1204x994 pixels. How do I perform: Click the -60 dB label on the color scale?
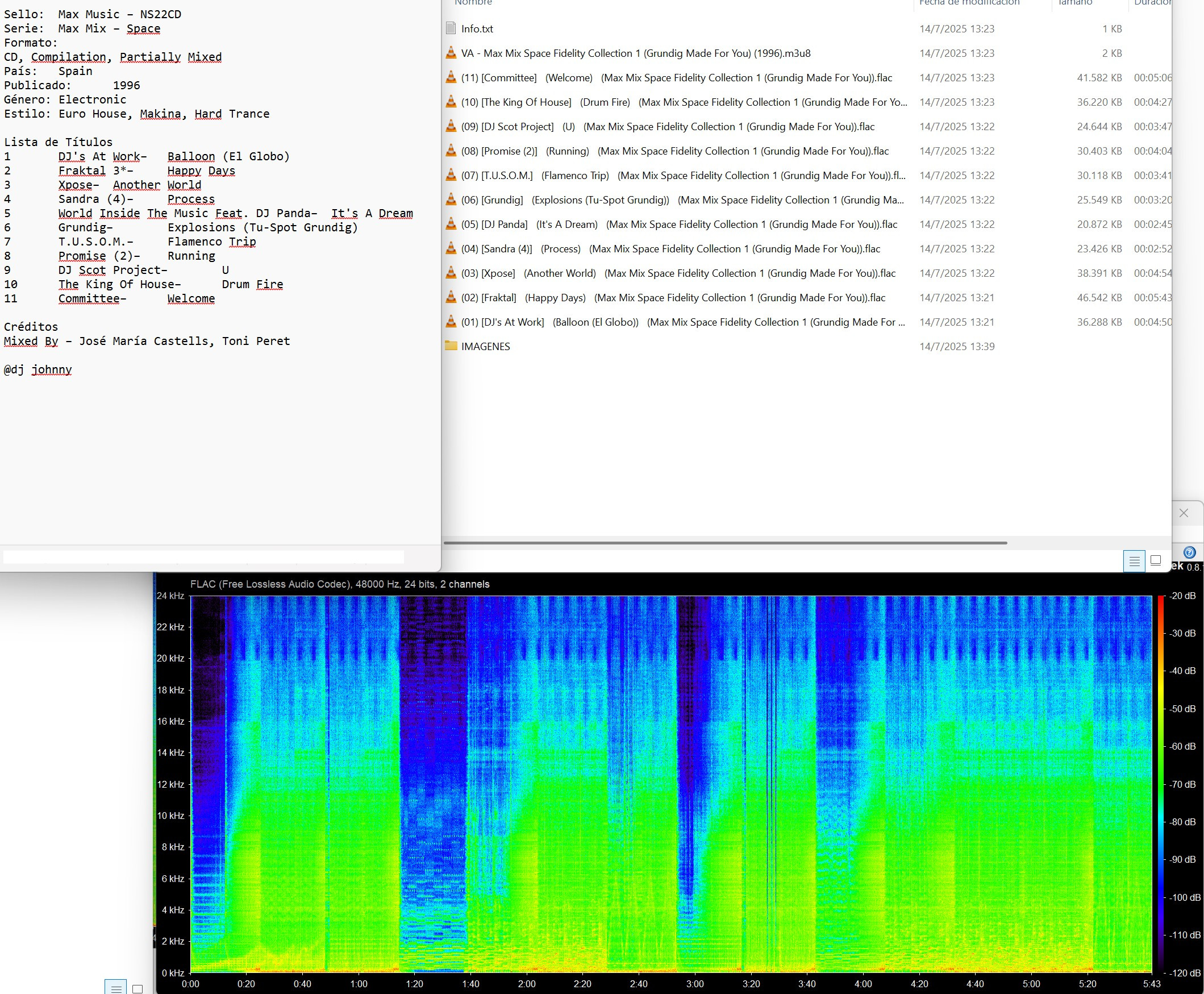coord(1182,746)
